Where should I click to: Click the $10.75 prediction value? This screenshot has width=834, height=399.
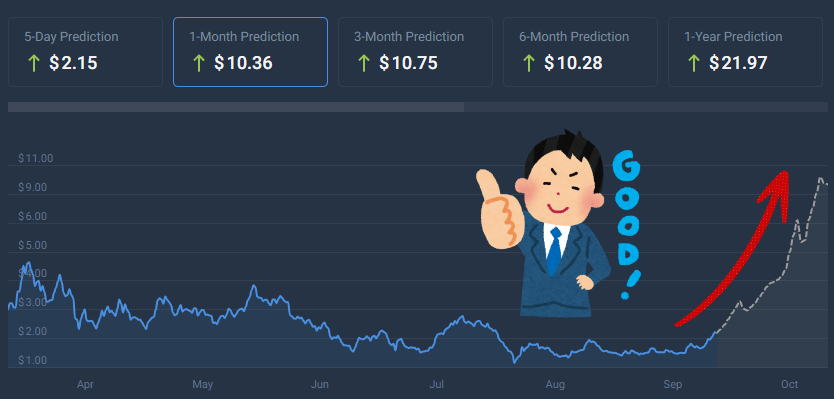point(408,63)
